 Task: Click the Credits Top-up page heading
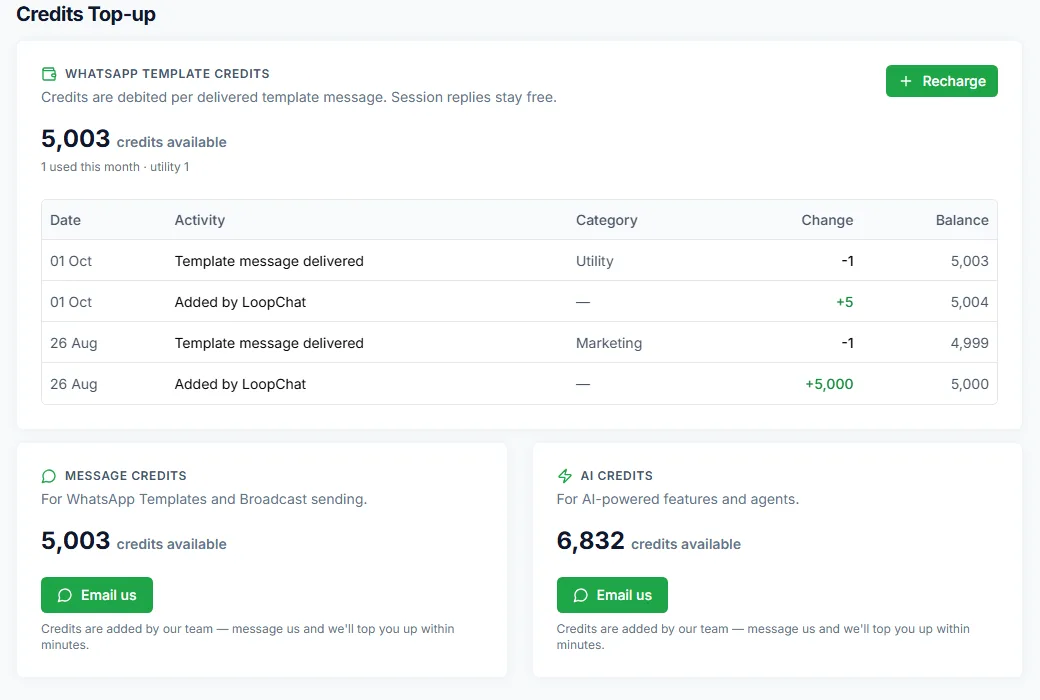[x=86, y=14]
